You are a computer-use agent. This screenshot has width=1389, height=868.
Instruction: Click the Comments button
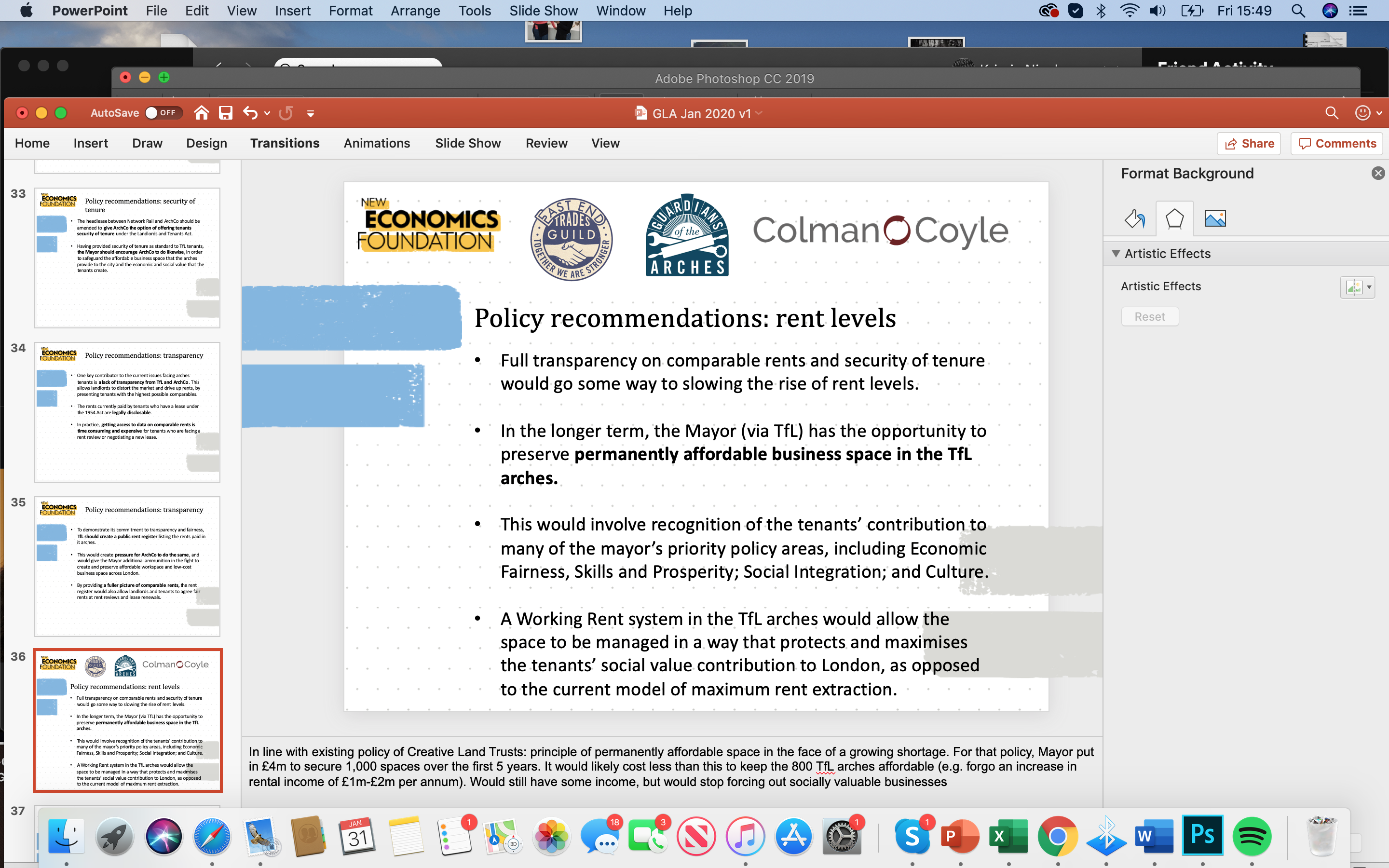[x=1337, y=144]
